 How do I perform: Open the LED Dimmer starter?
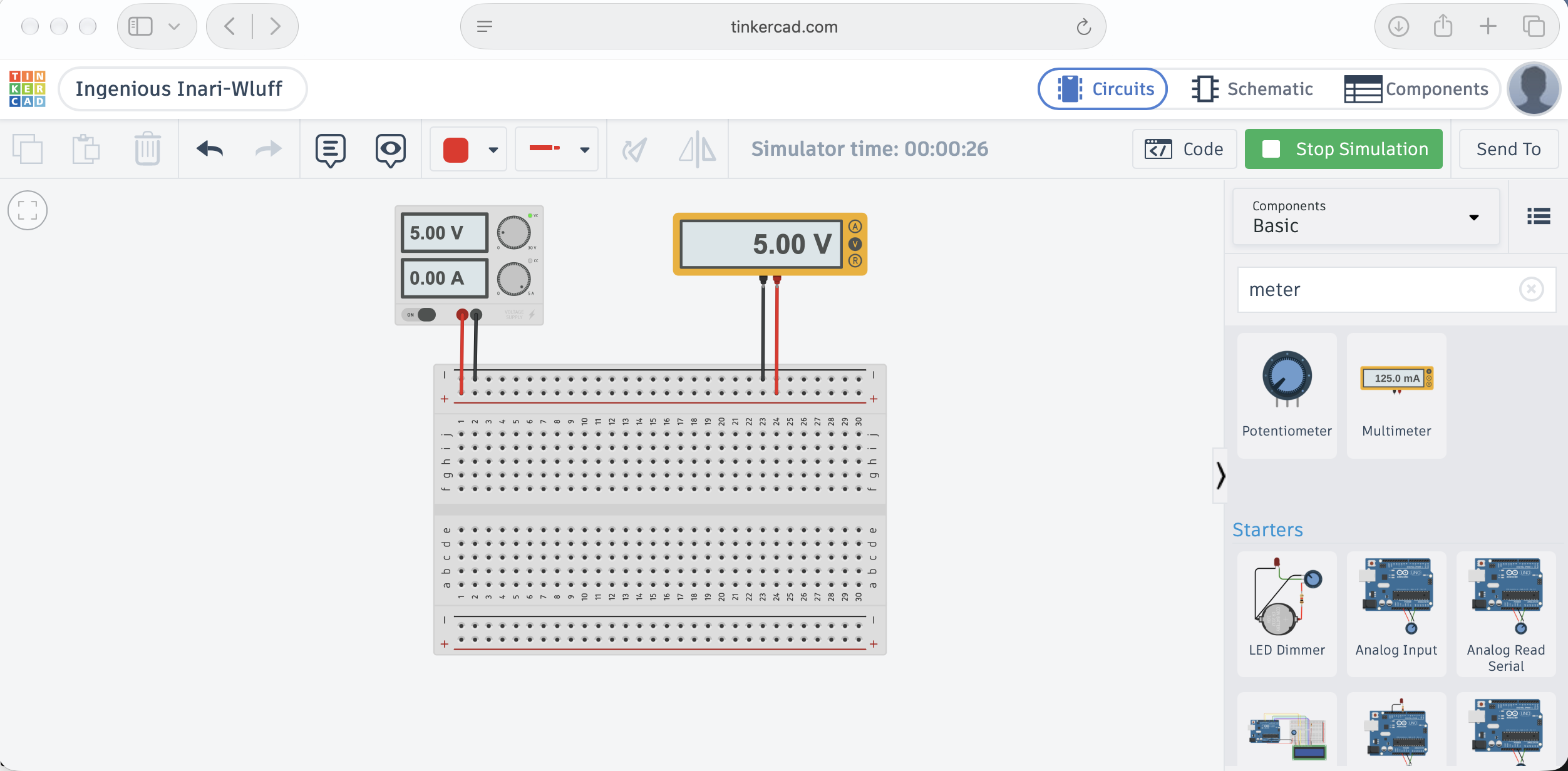tap(1287, 613)
